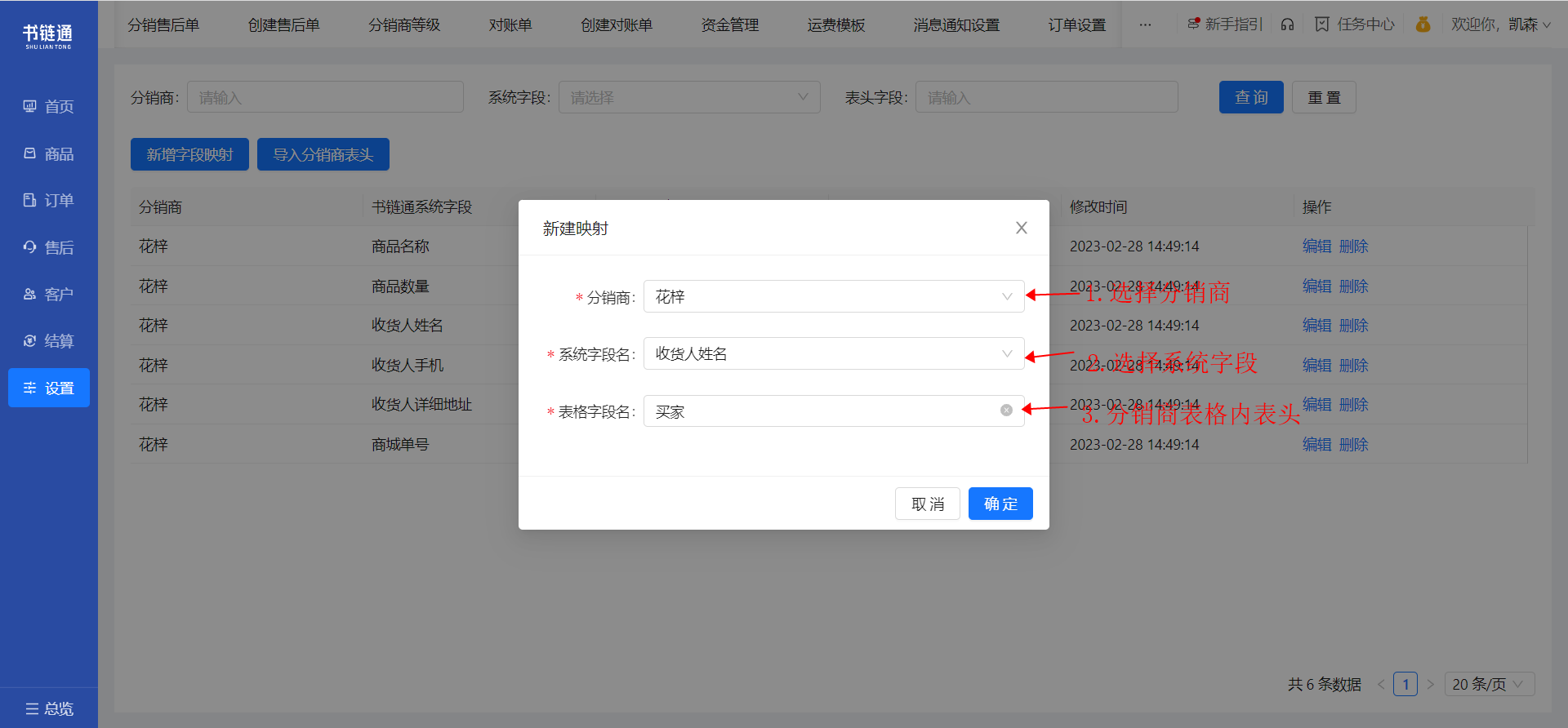
Task: Open the more tabs ellipsis menu
Action: (x=1146, y=24)
